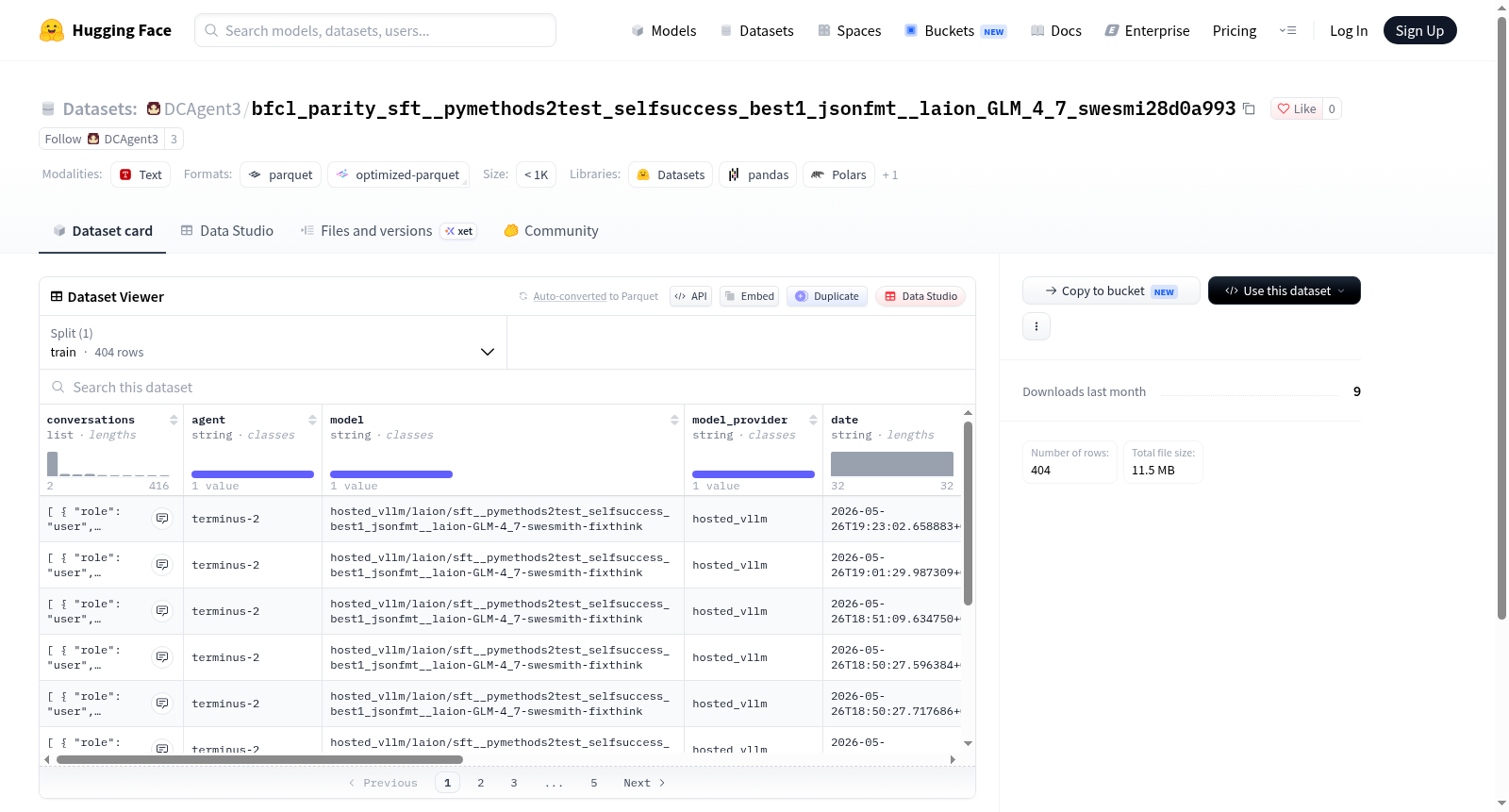Click the Like heart button
The width and height of the screenshot is (1509, 812).
pyautogui.click(x=1297, y=108)
